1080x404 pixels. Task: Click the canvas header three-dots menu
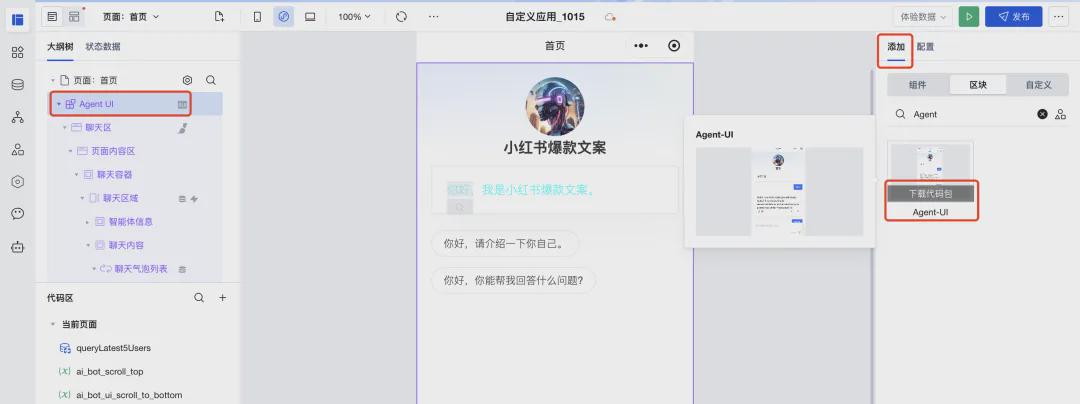641,45
